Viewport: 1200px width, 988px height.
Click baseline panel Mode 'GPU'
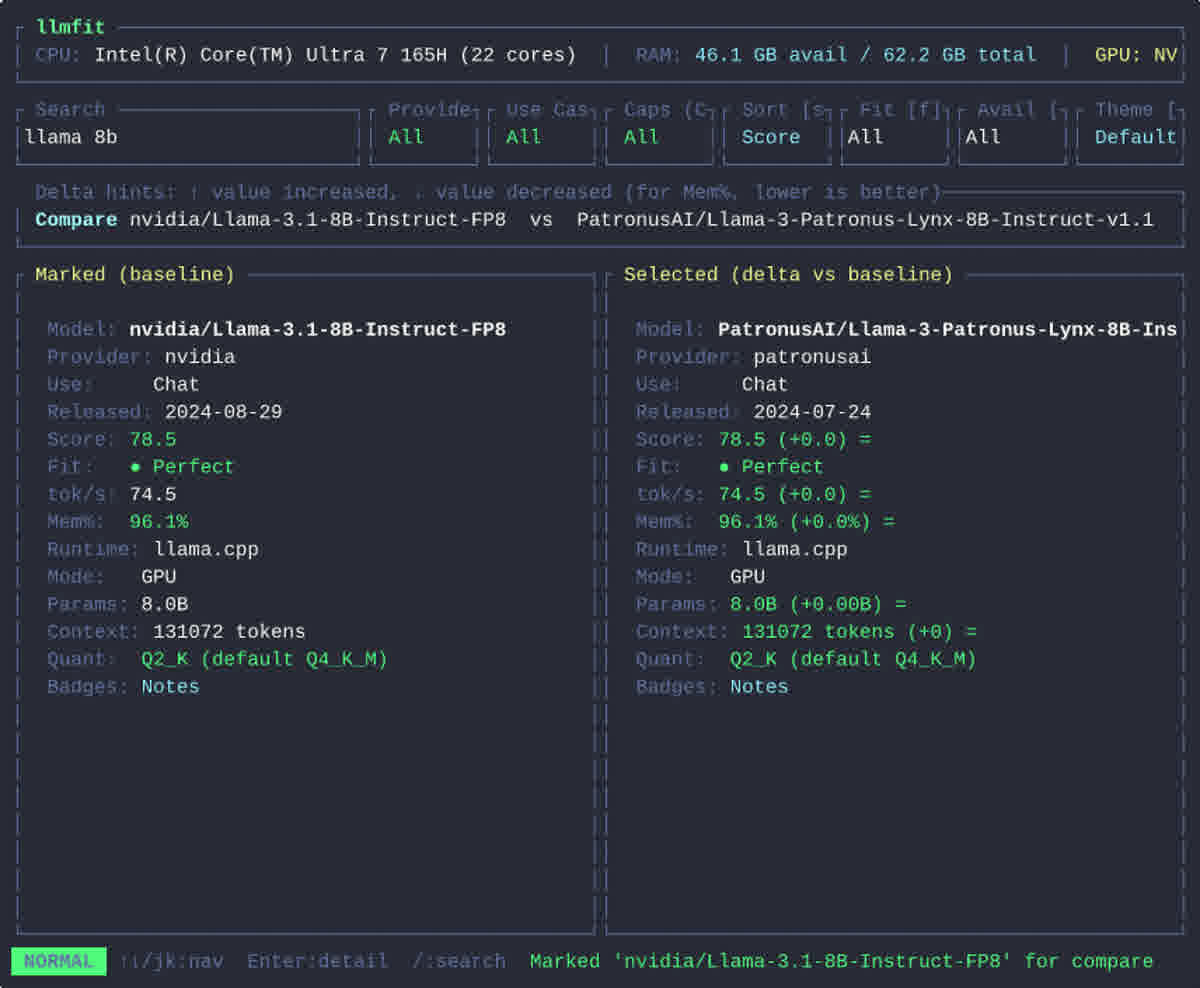[x=159, y=577]
